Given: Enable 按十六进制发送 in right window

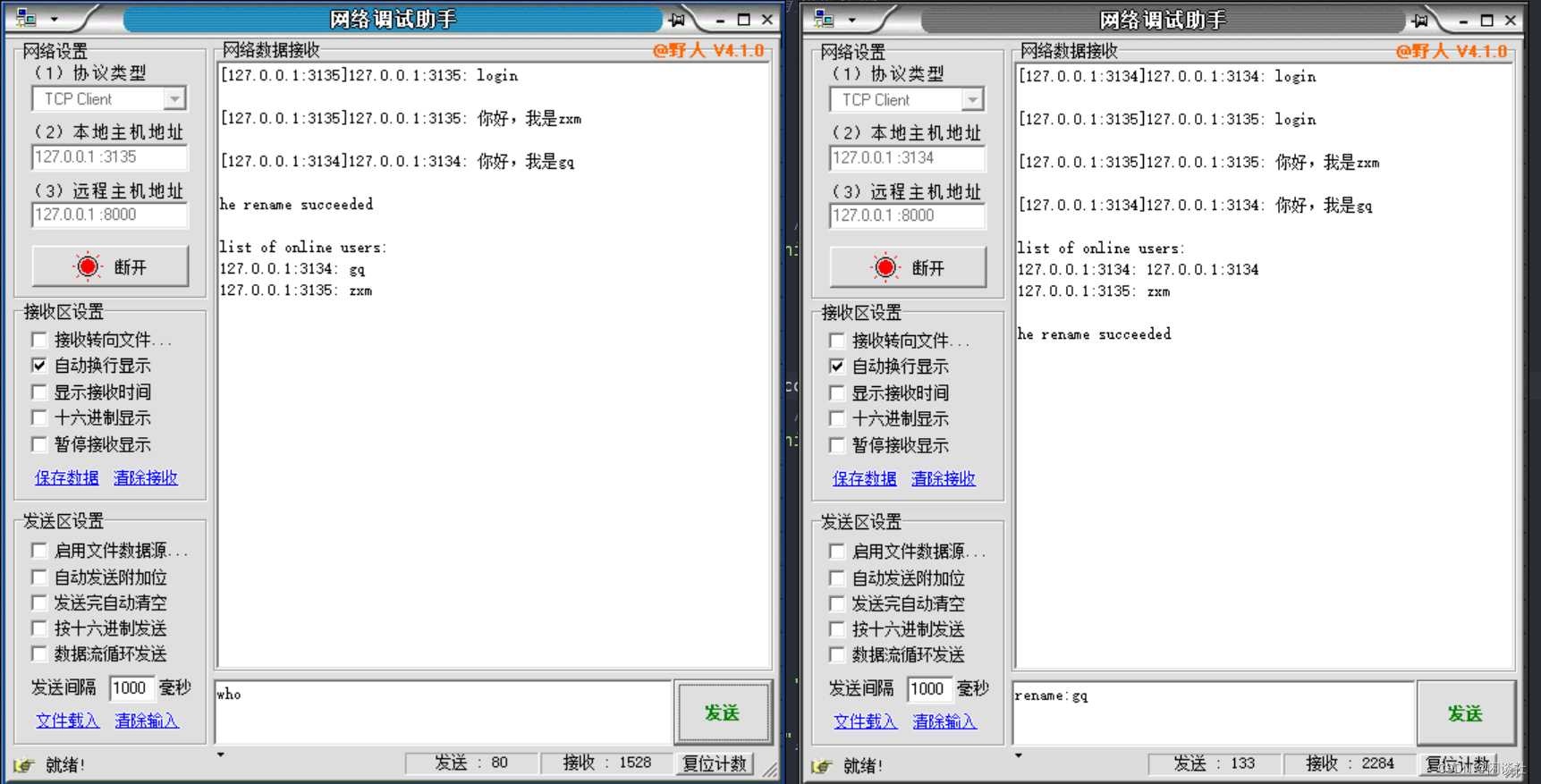Looking at the screenshot, I should click(837, 629).
